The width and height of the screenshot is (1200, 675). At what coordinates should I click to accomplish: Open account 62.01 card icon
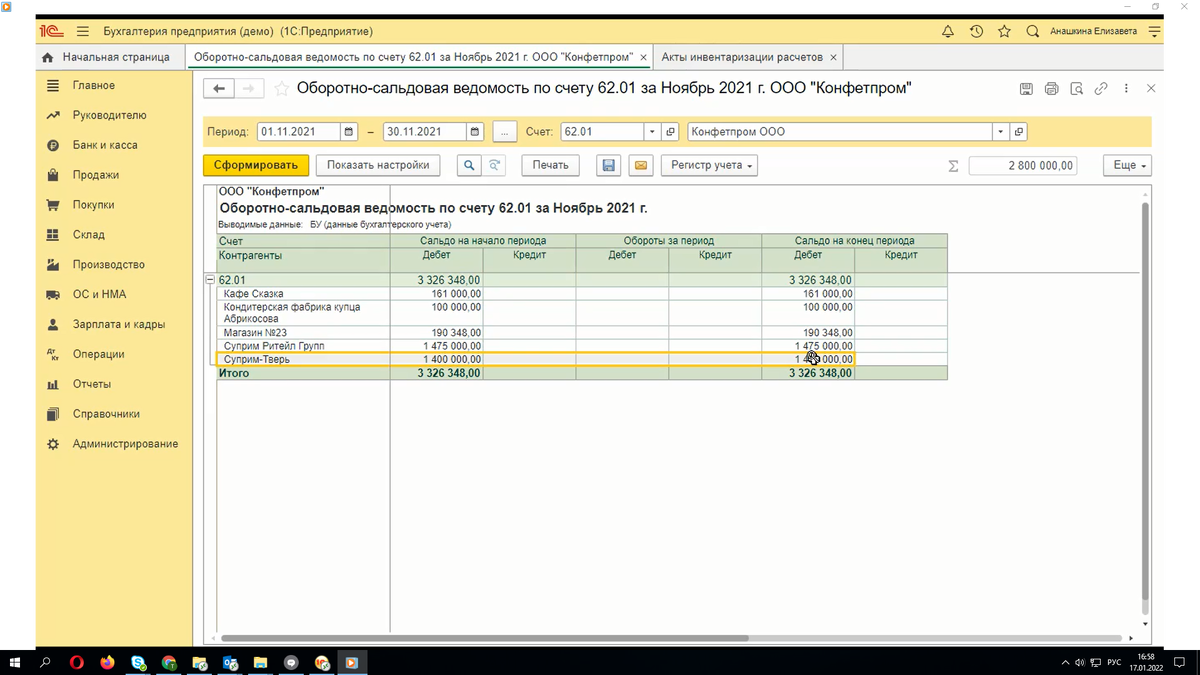670,132
